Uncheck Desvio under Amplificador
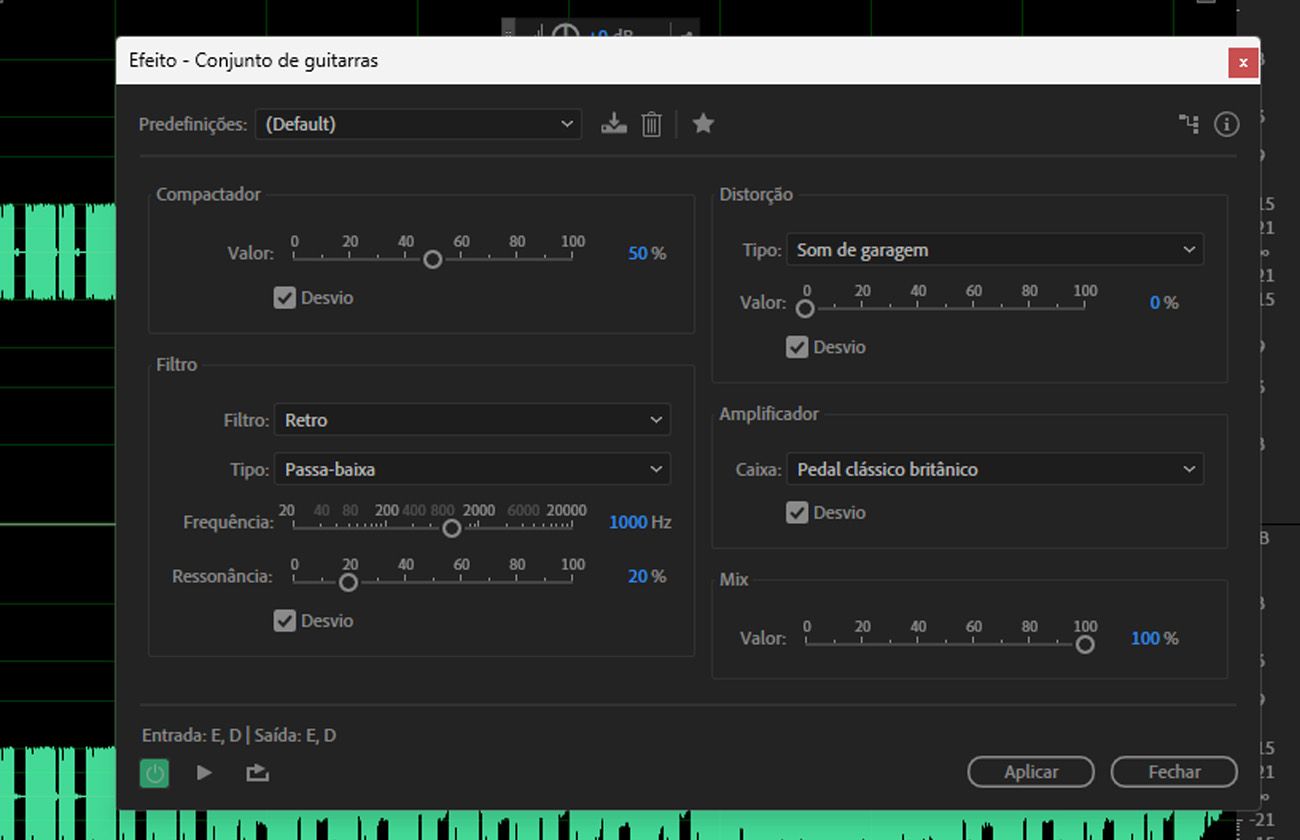The width and height of the screenshot is (1300, 840). pyautogui.click(x=797, y=512)
